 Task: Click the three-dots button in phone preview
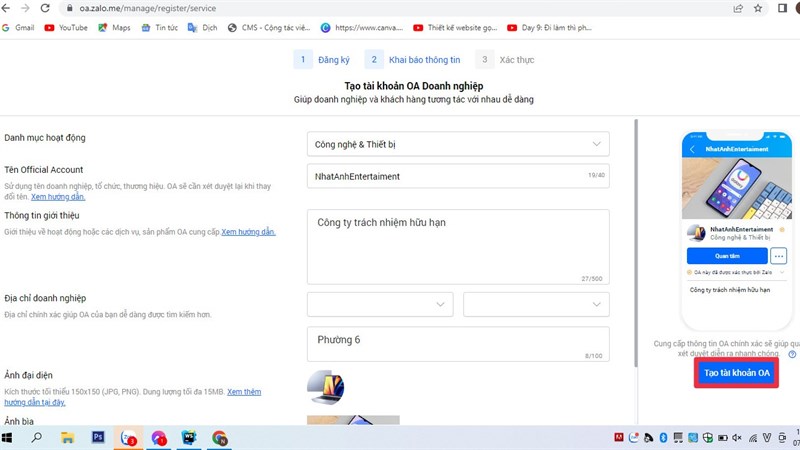pos(779,256)
